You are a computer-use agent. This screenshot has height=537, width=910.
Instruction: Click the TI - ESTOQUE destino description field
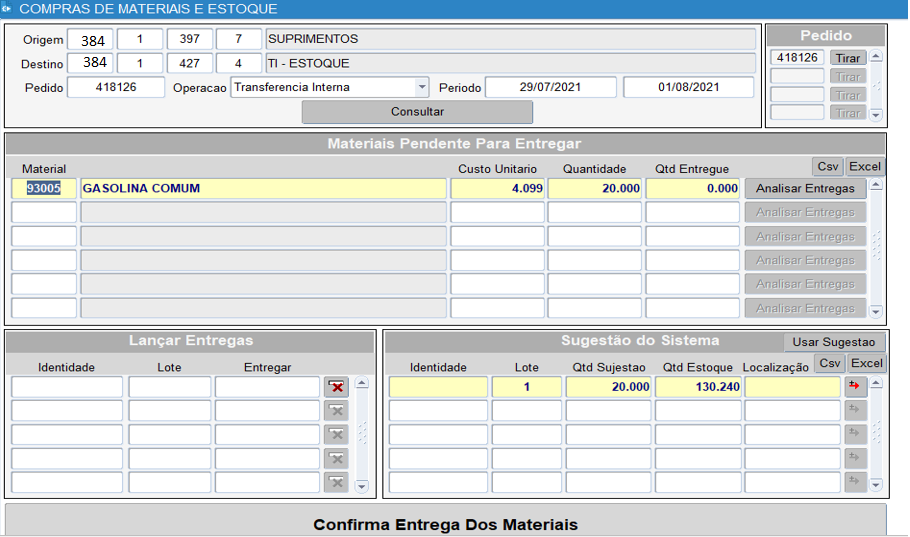(x=511, y=63)
